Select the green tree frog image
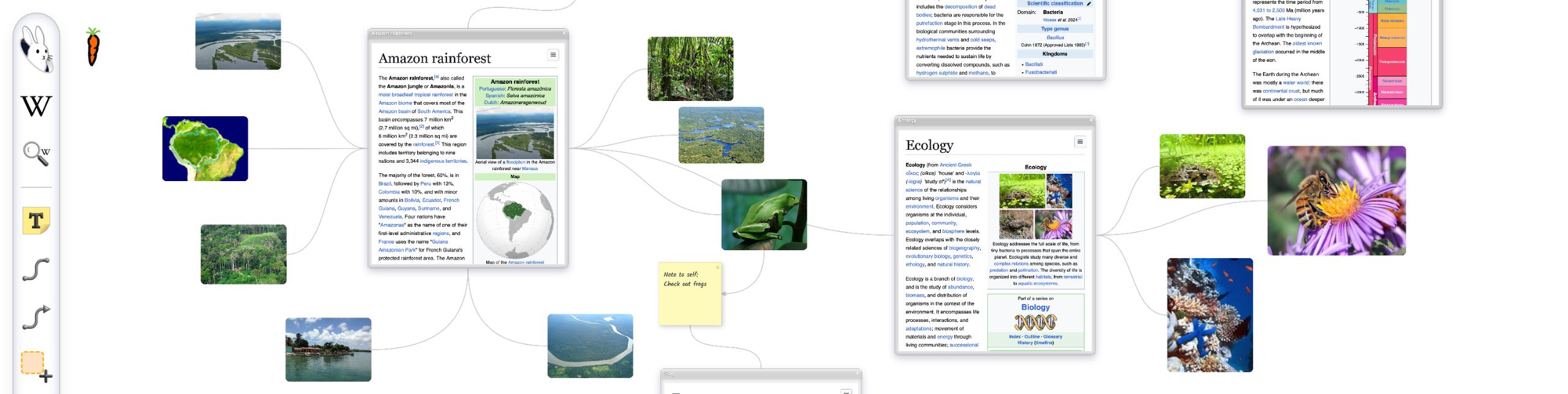 [x=764, y=215]
